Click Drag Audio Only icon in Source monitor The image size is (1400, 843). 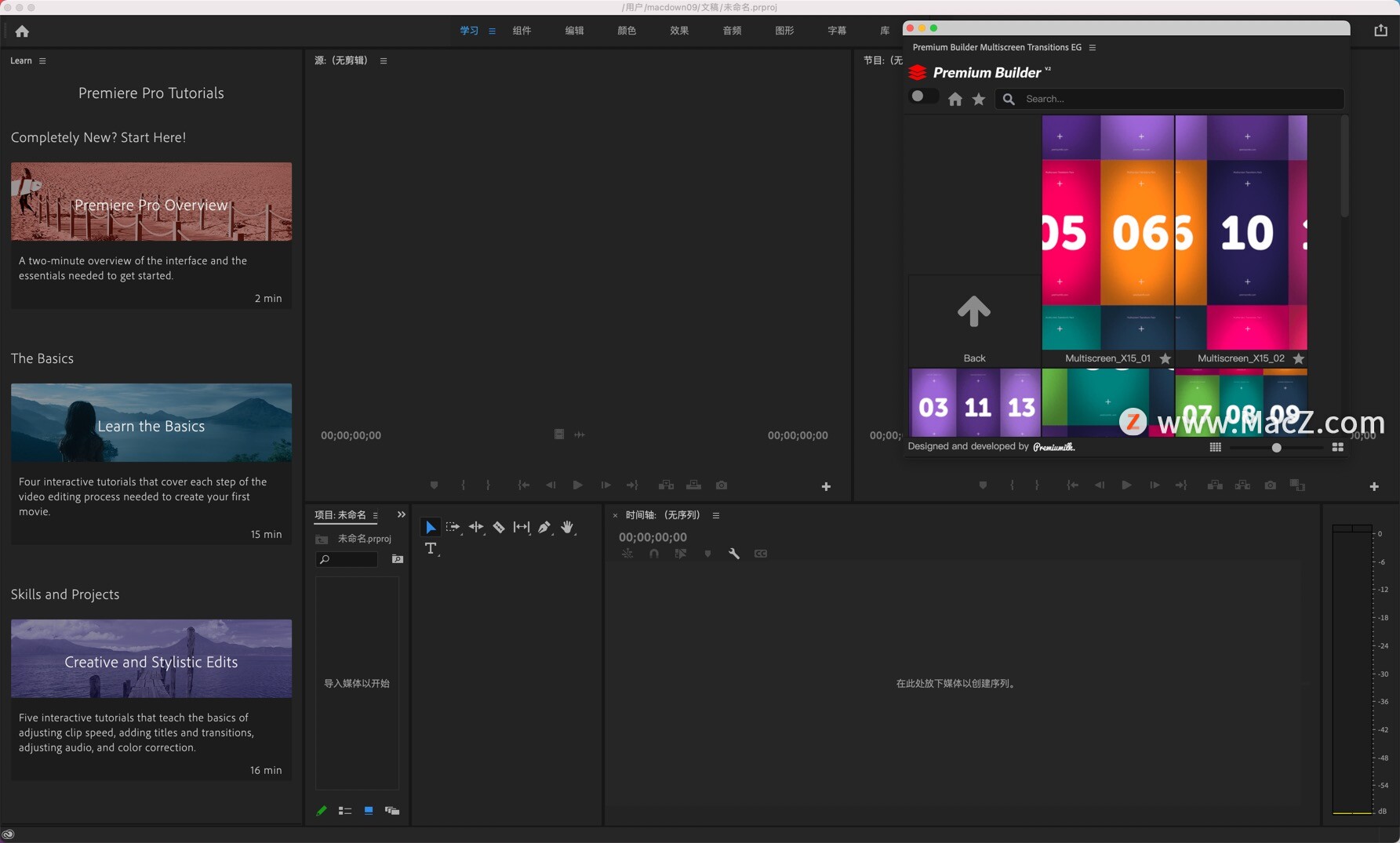coord(580,434)
